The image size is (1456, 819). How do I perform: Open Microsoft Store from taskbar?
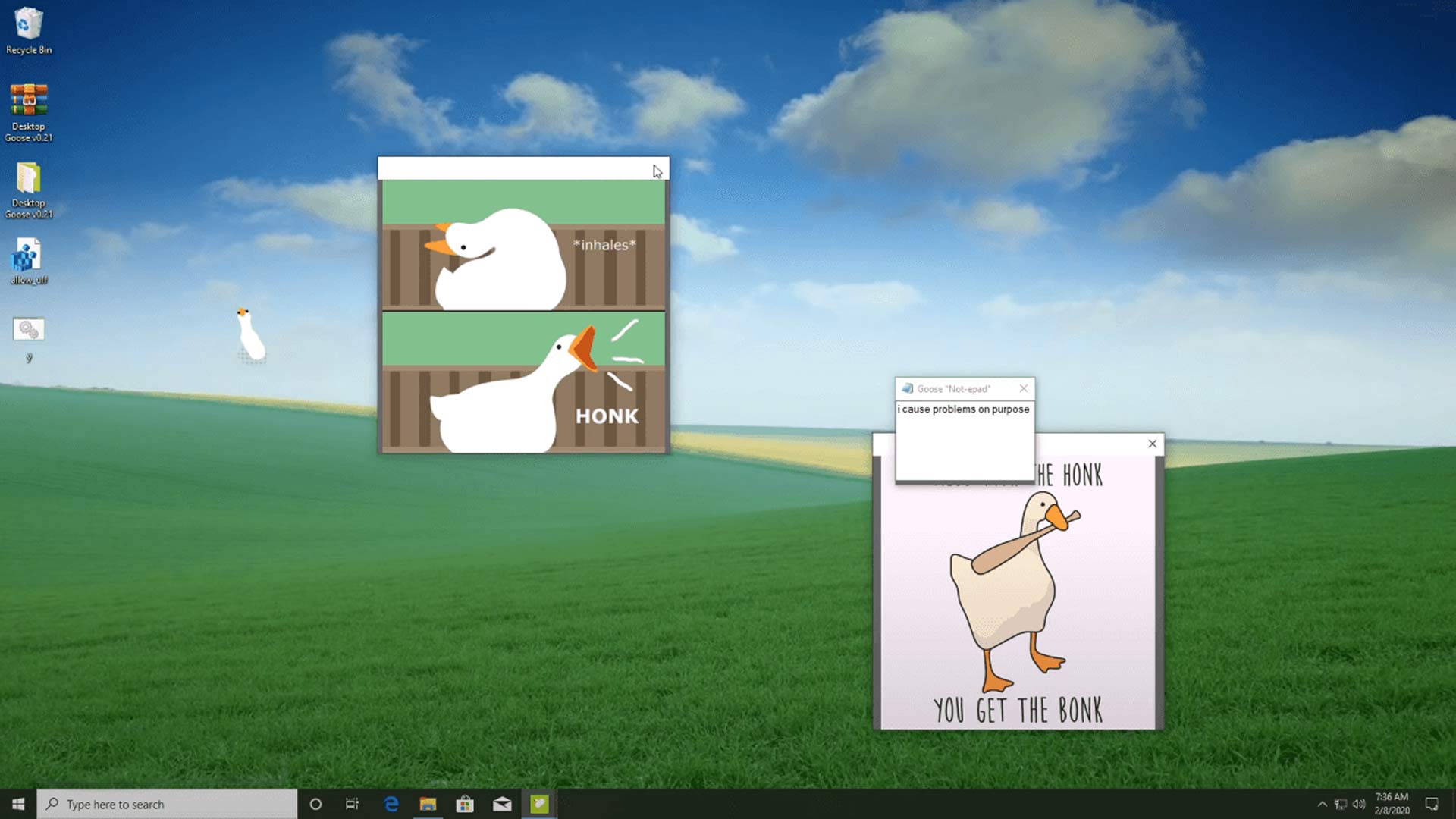[x=465, y=804]
